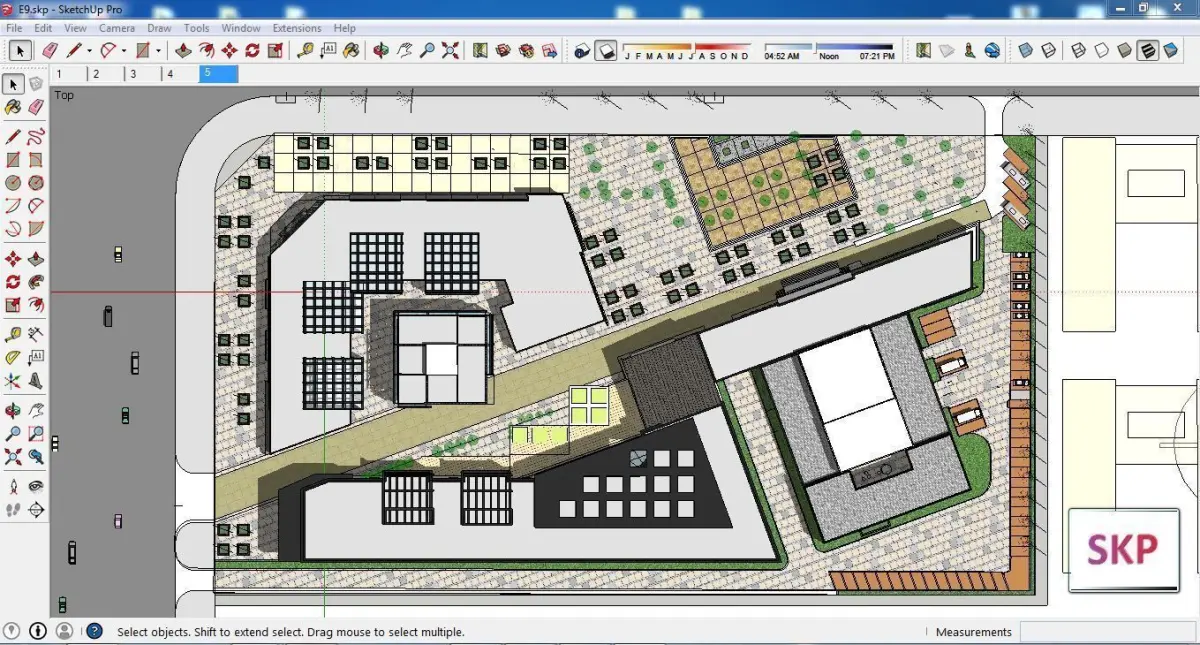Select the Axes tool in left toolbar

click(13, 381)
